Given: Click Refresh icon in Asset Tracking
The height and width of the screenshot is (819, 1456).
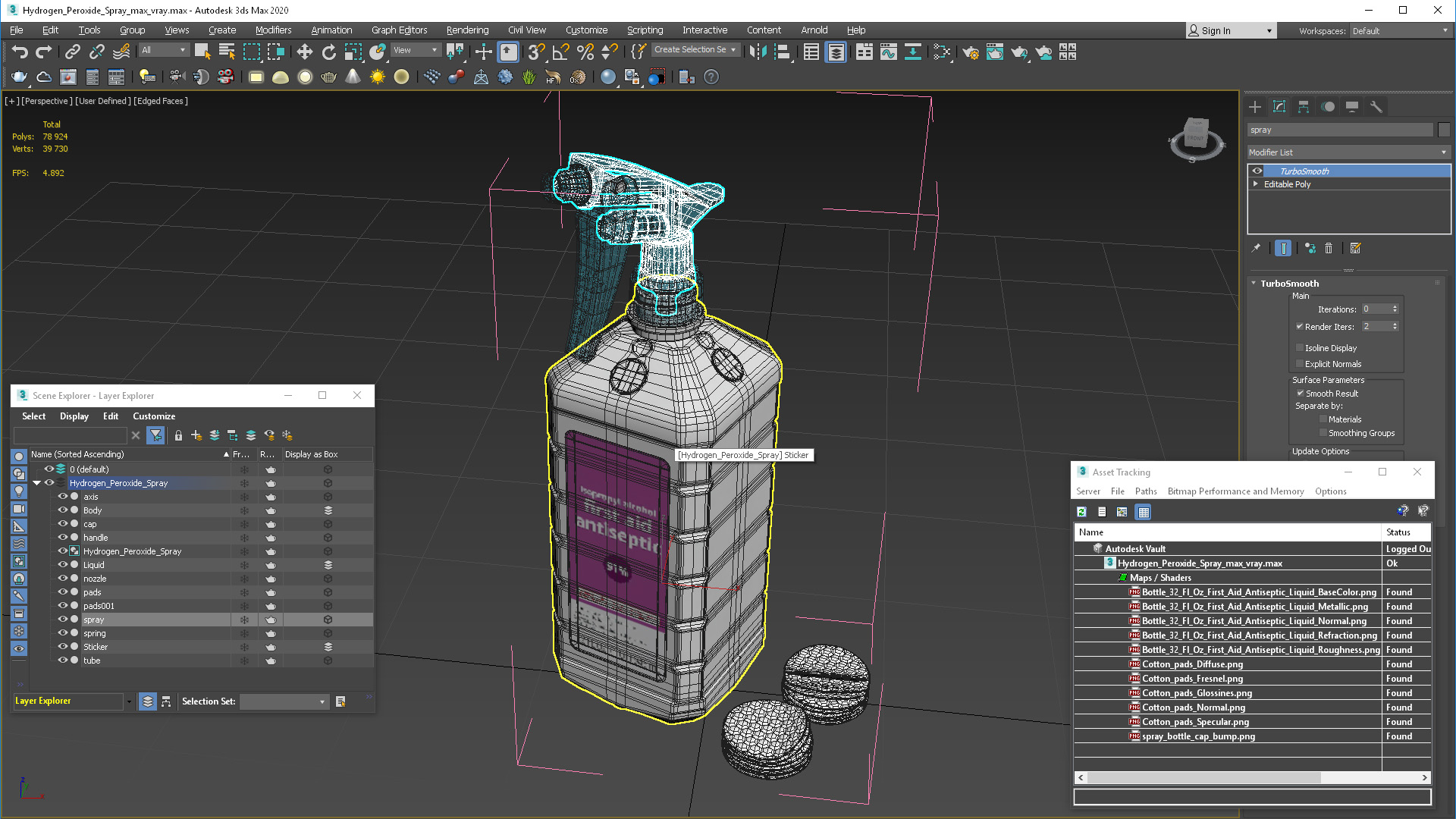Looking at the screenshot, I should coord(1081,512).
